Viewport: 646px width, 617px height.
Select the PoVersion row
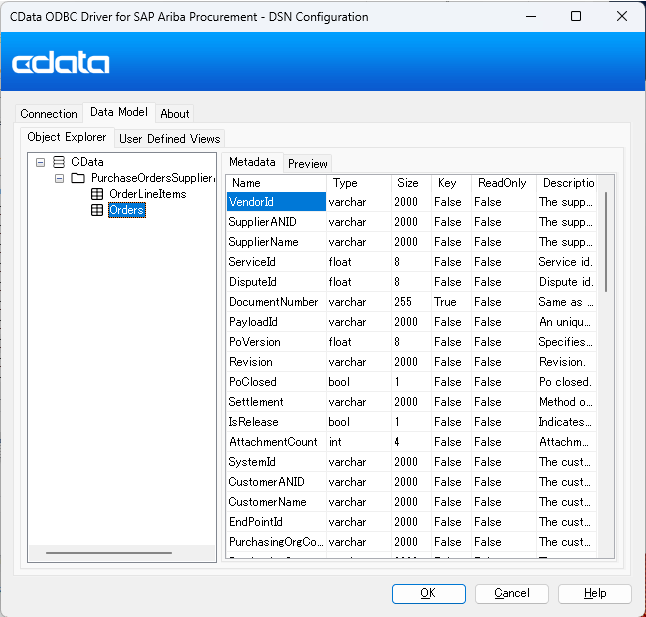point(411,342)
